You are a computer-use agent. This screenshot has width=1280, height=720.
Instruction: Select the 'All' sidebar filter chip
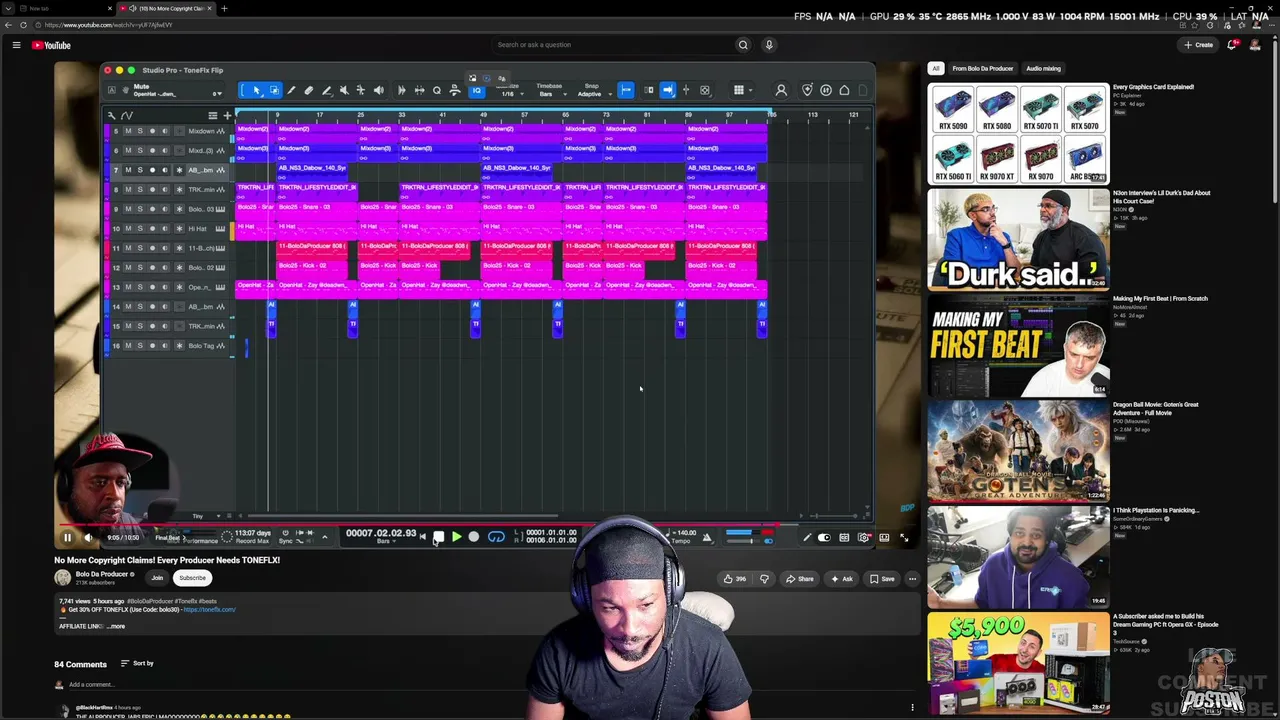click(x=936, y=68)
